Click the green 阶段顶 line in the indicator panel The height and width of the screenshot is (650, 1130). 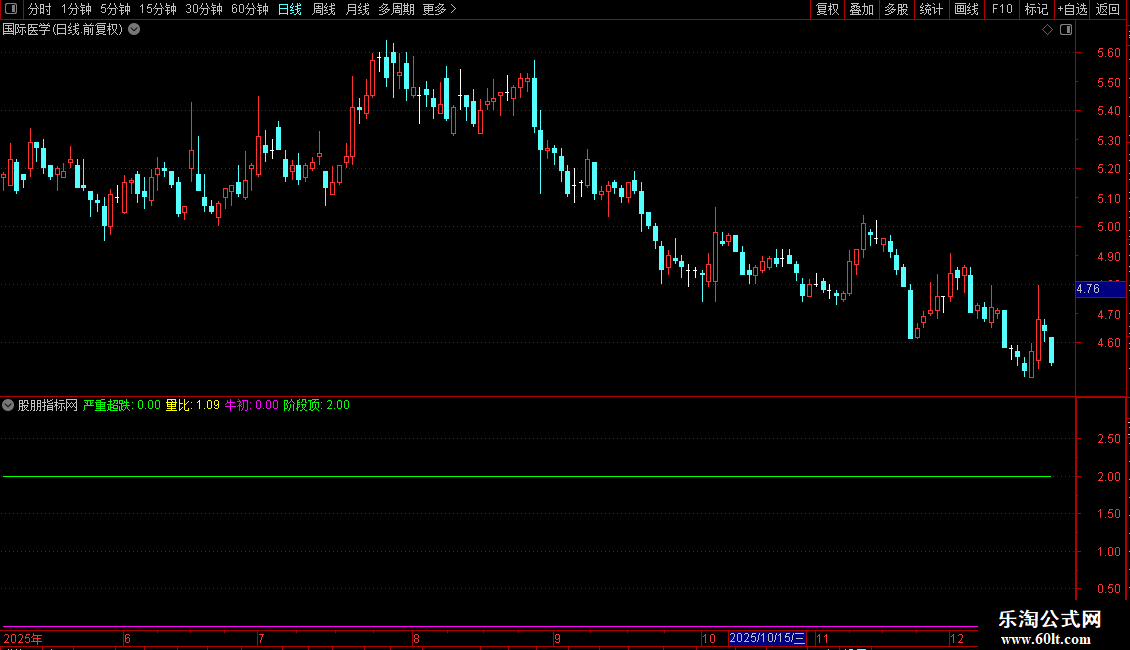coord(526,476)
